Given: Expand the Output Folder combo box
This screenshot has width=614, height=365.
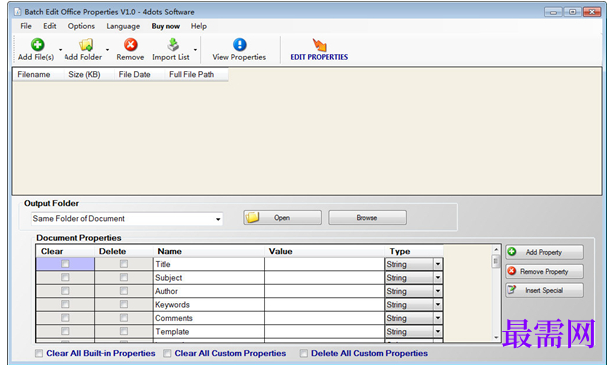Looking at the screenshot, I should pyautogui.click(x=218, y=219).
